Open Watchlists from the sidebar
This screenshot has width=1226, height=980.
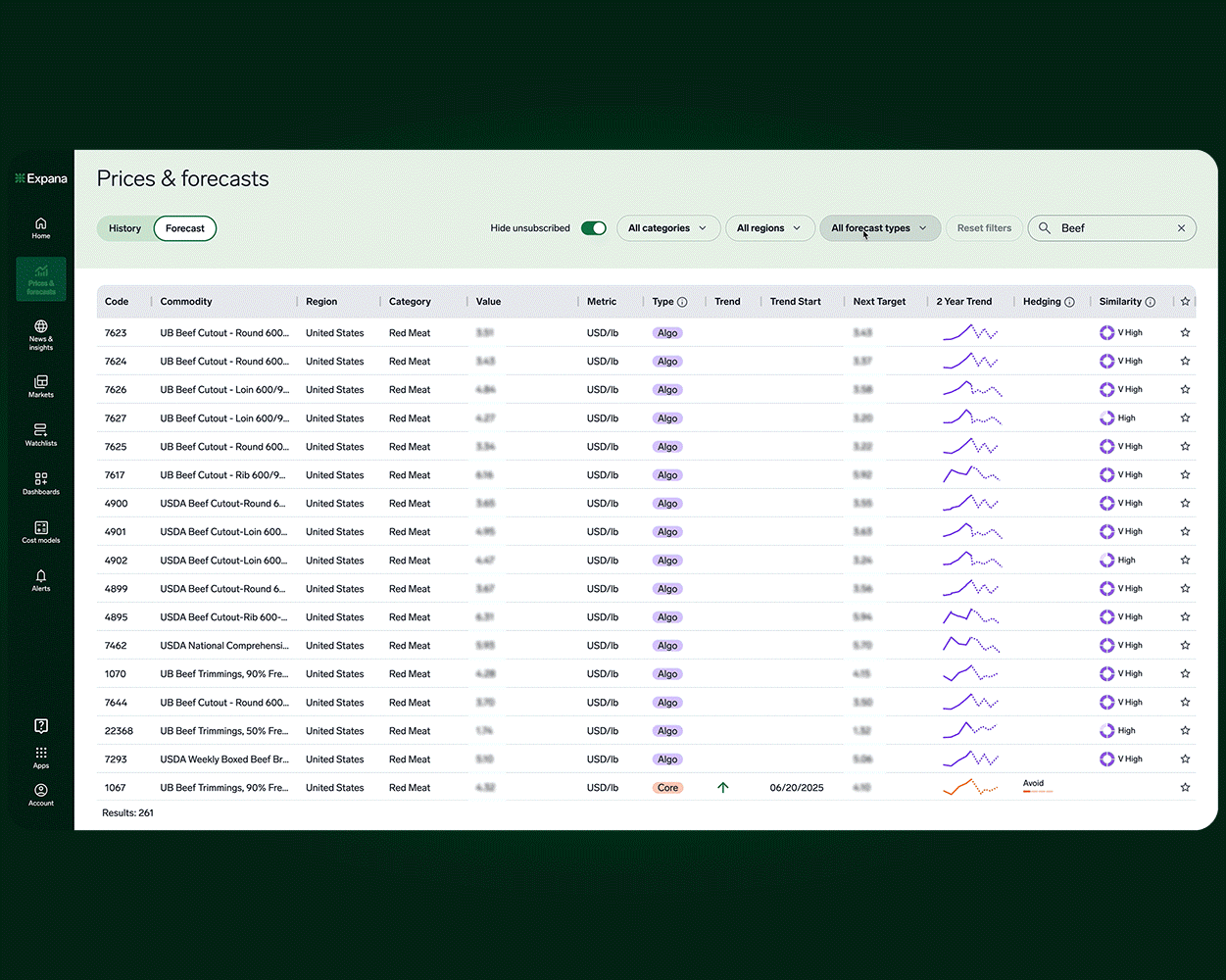click(40, 434)
